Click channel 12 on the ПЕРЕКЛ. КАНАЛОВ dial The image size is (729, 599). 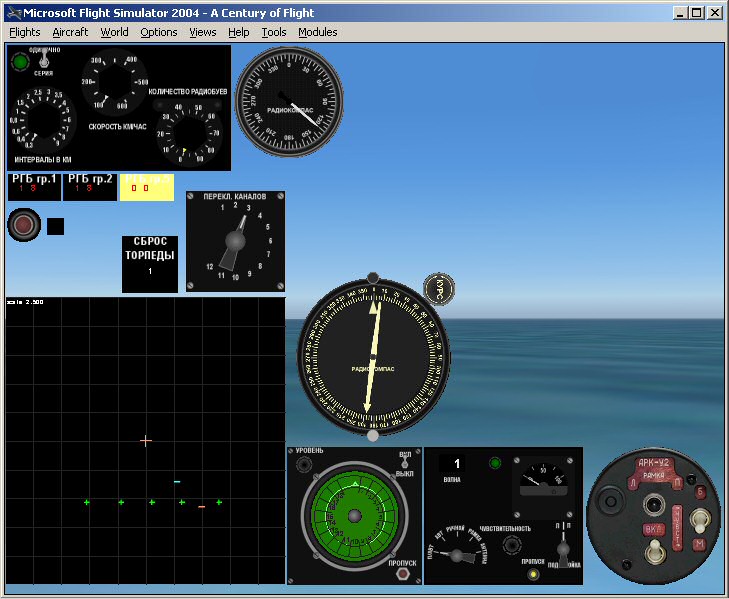(210, 267)
